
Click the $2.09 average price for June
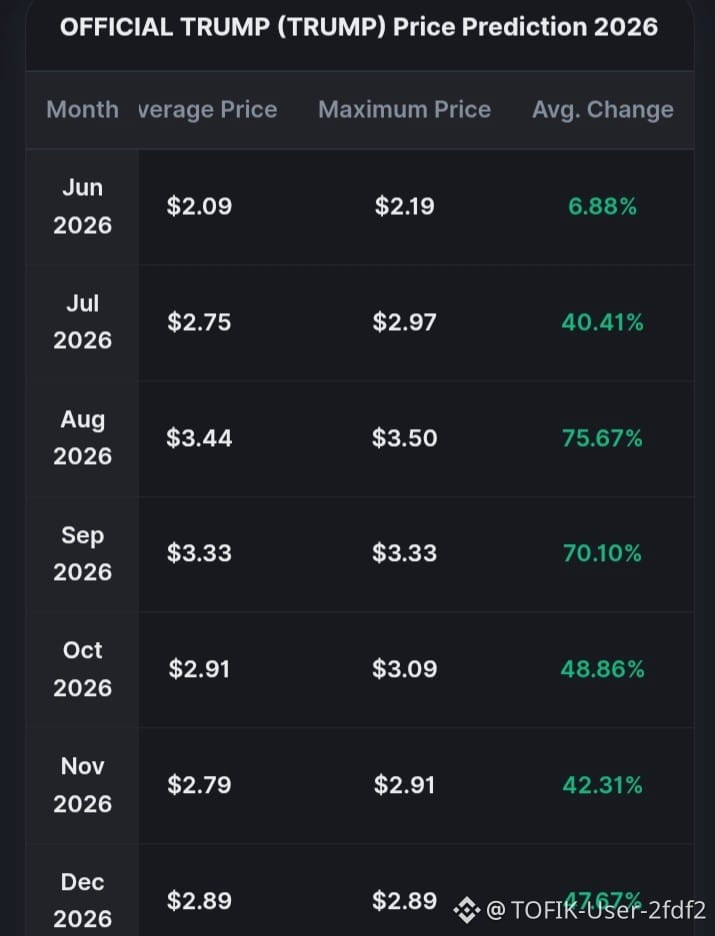199,207
